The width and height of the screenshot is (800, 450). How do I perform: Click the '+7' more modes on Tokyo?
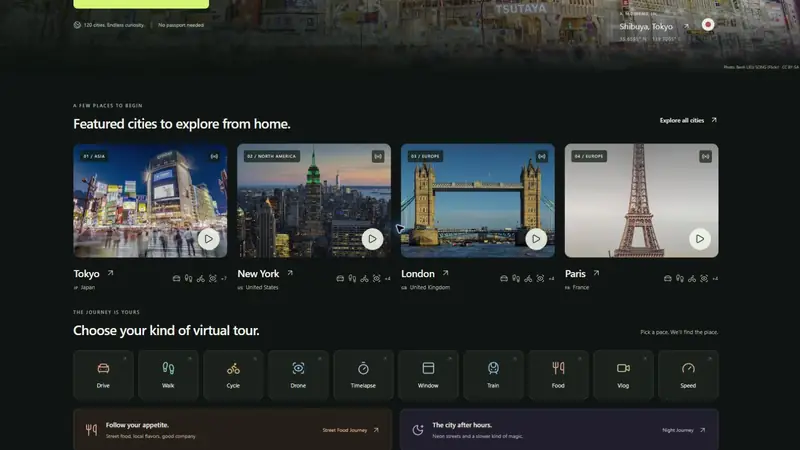pos(224,279)
